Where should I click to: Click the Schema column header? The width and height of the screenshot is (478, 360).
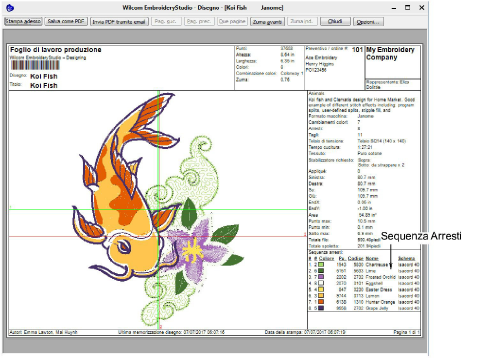pos(406,259)
